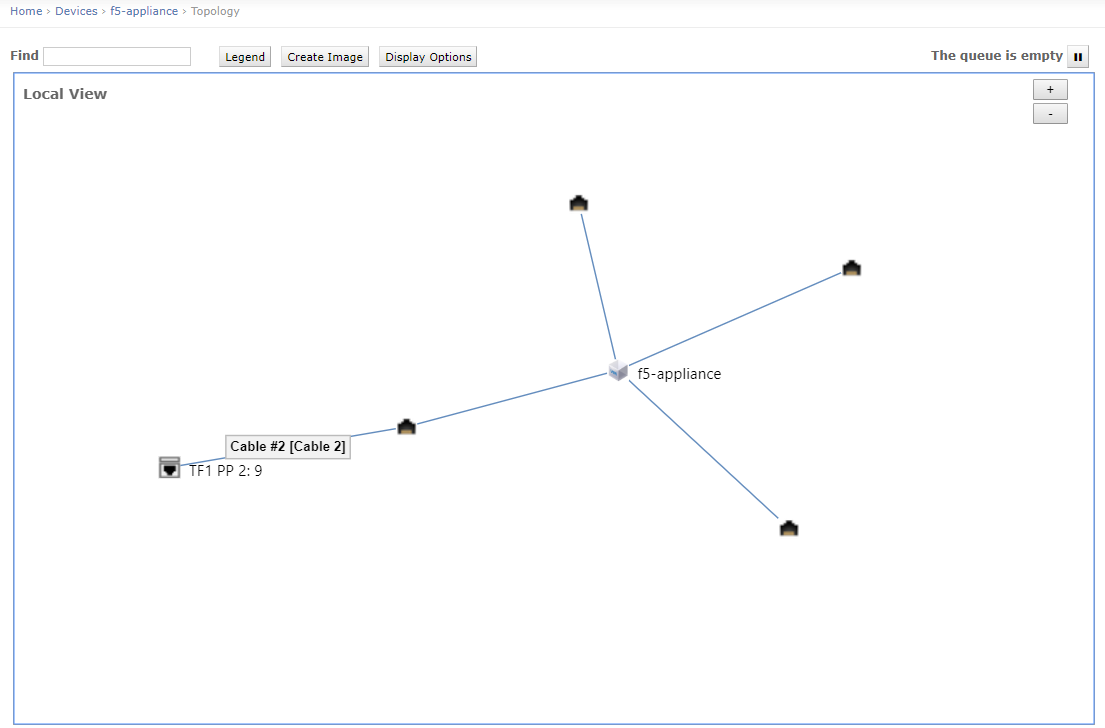This screenshot has height=728, width=1105.
Task: Click the port icon farthest right in topology
Action: [x=851, y=268]
